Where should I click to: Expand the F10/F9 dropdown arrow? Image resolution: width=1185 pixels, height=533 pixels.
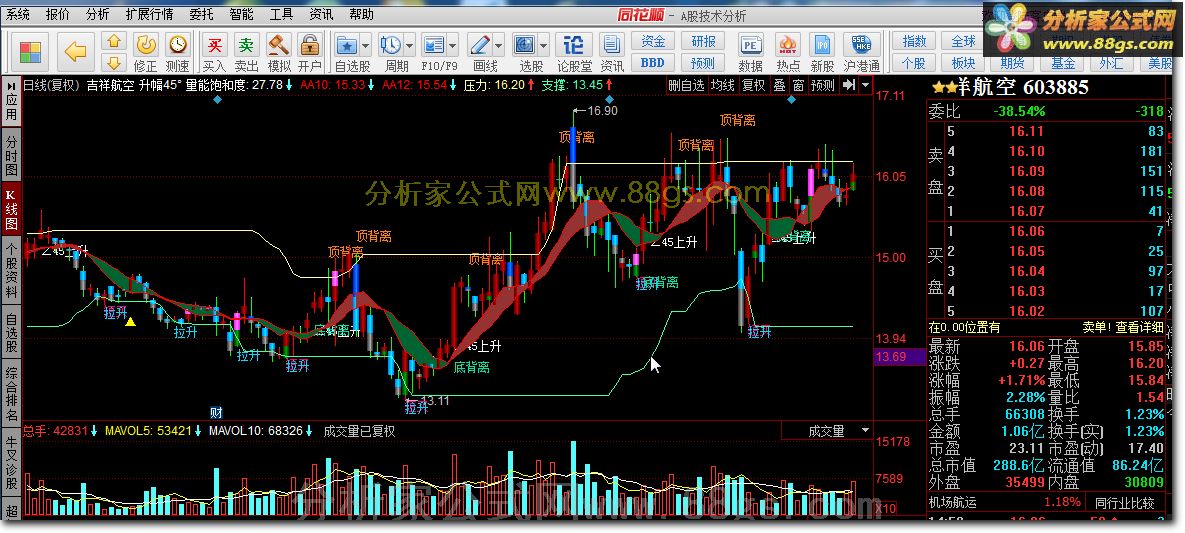click(x=453, y=45)
